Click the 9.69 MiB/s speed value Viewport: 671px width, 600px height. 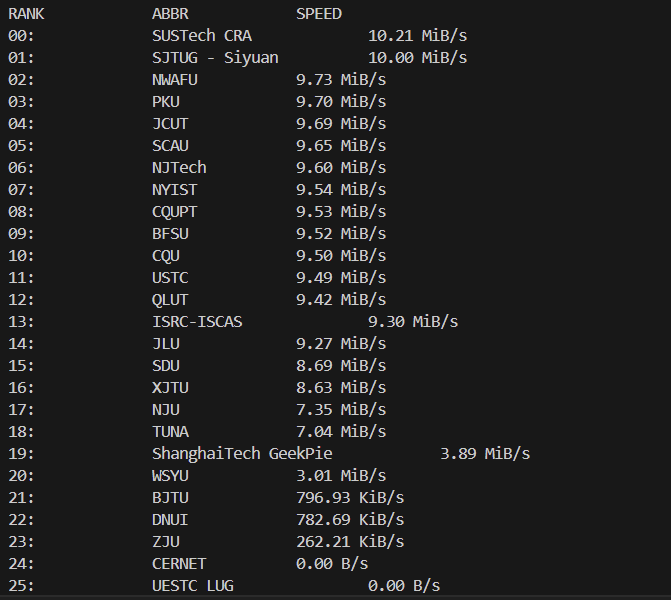[341, 124]
